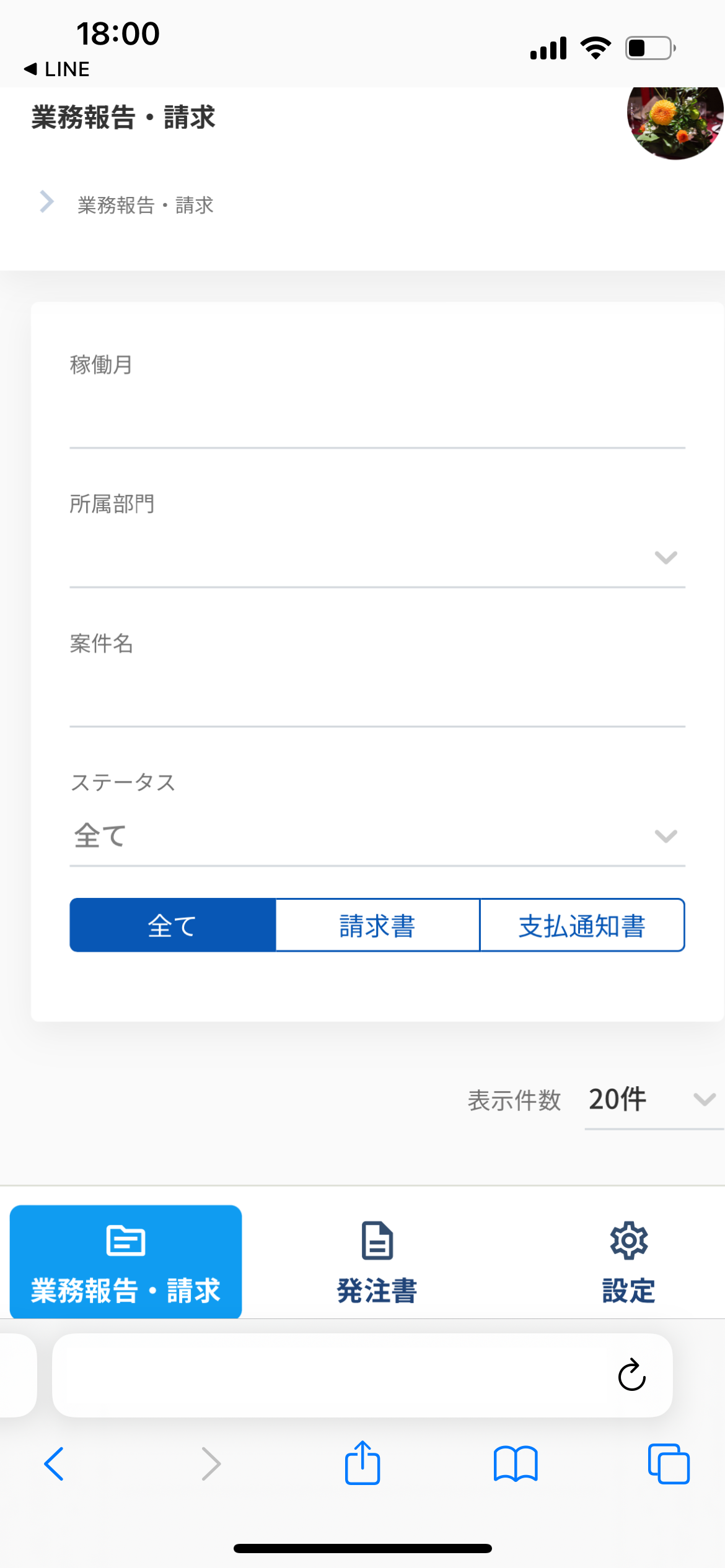This screenshot has width=725, height=1568.
Task: Tap the breadcrumb chevron icon
Action: [x=47, y=202]
